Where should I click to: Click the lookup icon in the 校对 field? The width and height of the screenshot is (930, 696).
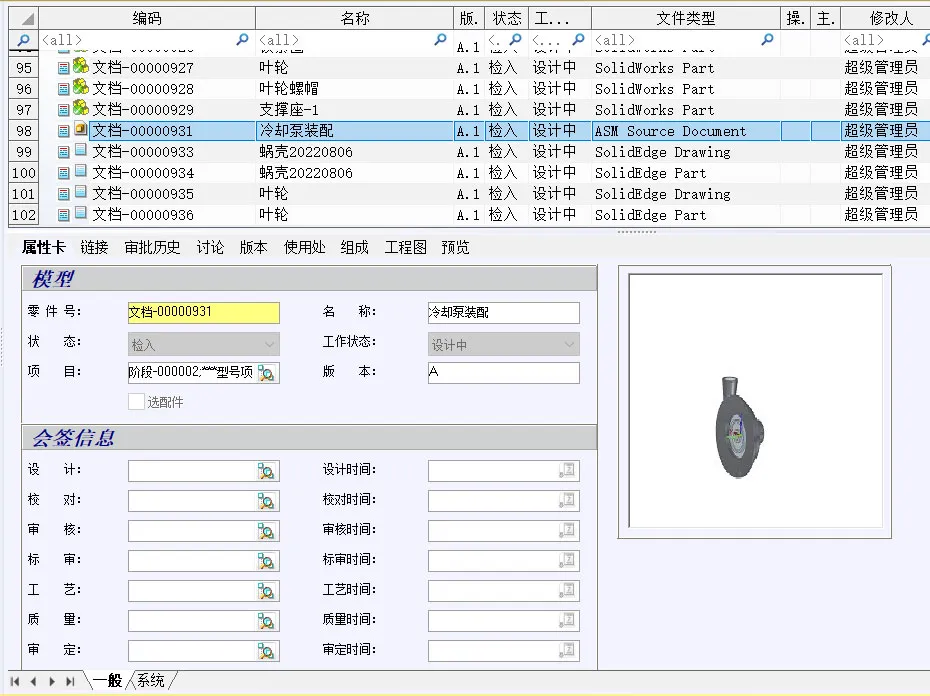(267, 502)
